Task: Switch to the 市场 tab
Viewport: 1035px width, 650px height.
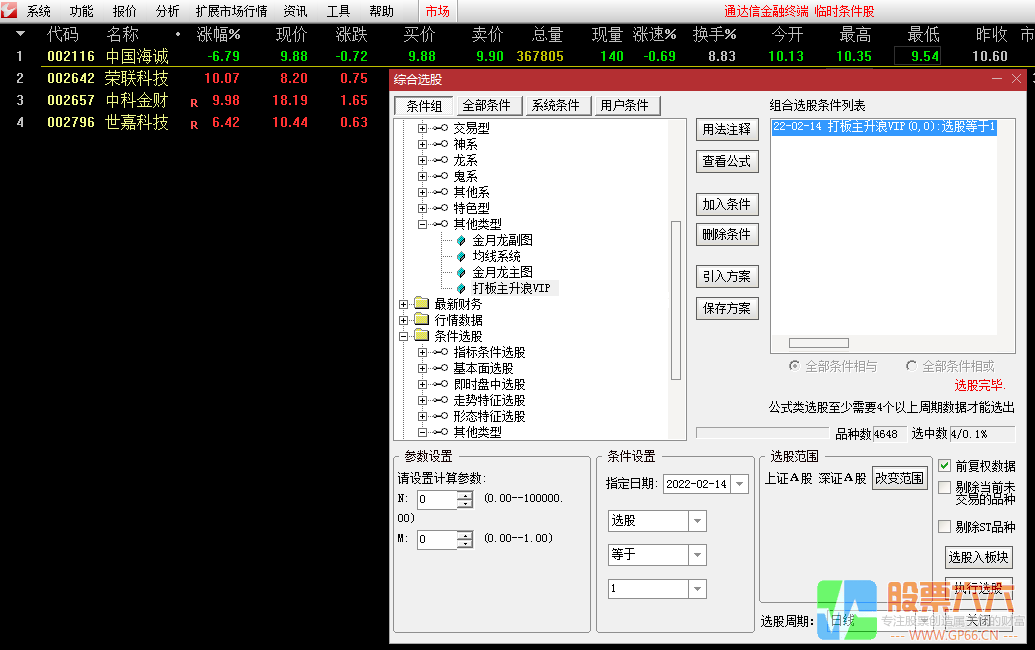Action: point(438,11)
